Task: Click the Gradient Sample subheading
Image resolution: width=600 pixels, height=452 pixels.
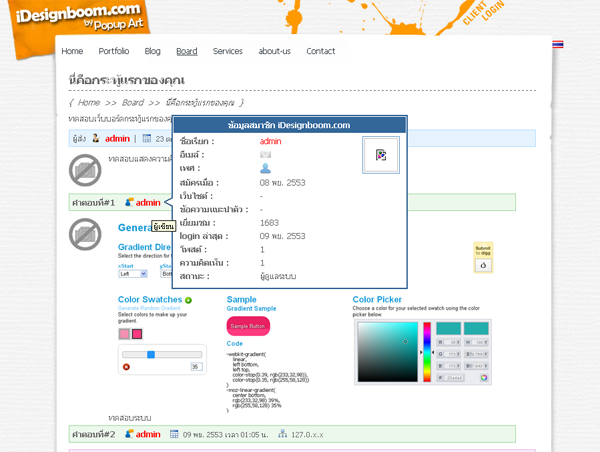Action: [251, 308]
